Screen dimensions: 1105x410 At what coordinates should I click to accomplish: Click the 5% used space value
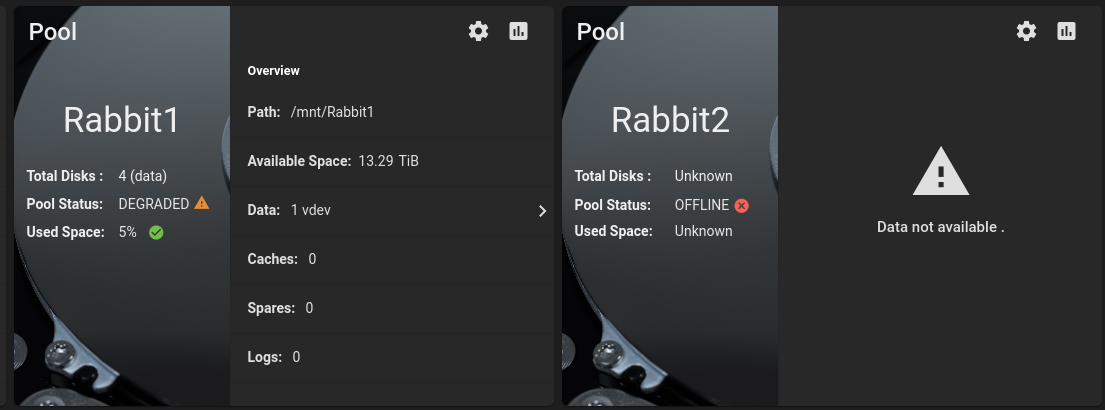pyautogui.click(x=128, y=232)
